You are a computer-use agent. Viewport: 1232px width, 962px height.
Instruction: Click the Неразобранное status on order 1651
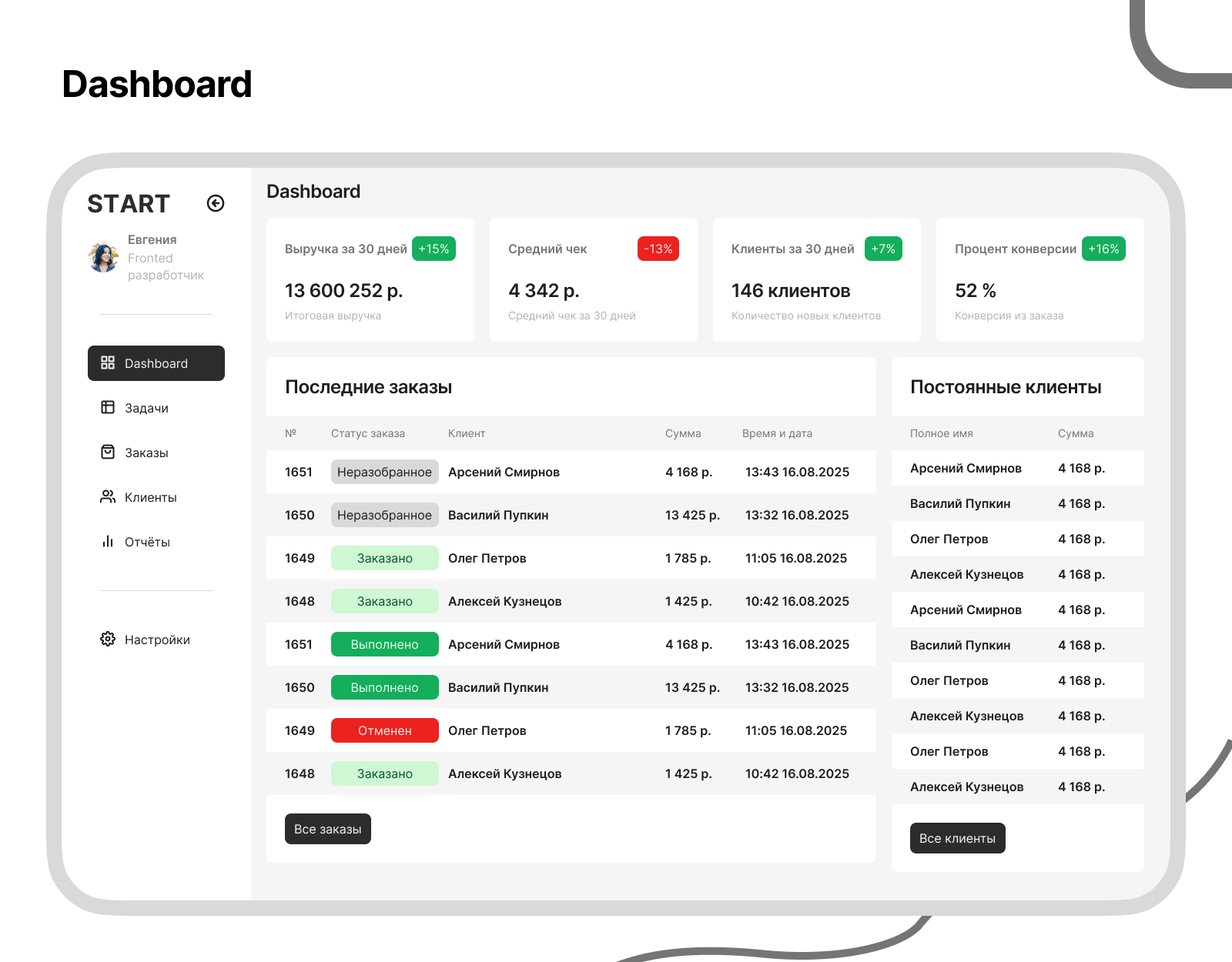pyautogui.click(x=384, y=472)
